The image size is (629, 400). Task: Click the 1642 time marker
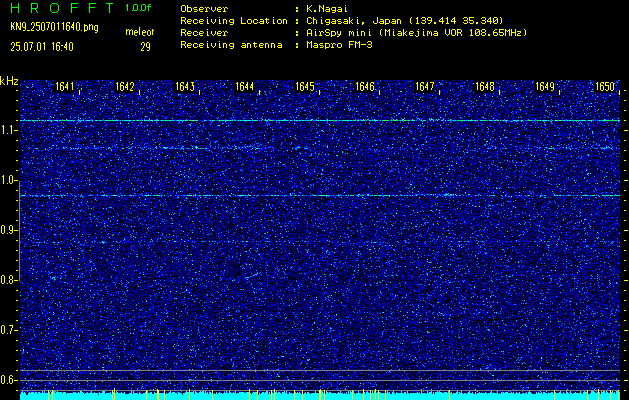(124, 87)
